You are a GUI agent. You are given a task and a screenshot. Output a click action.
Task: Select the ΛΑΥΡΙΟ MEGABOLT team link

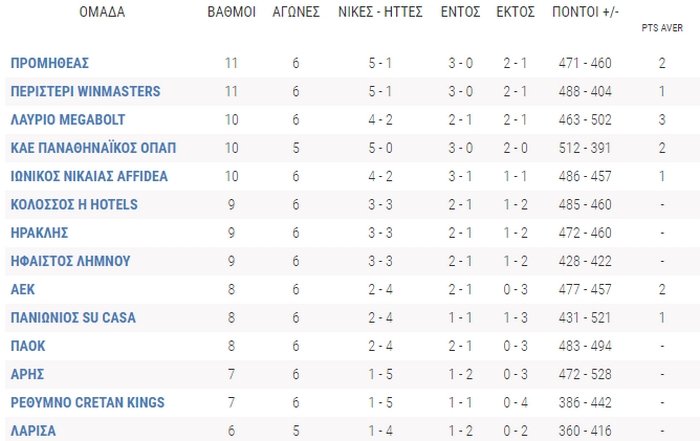68,120
